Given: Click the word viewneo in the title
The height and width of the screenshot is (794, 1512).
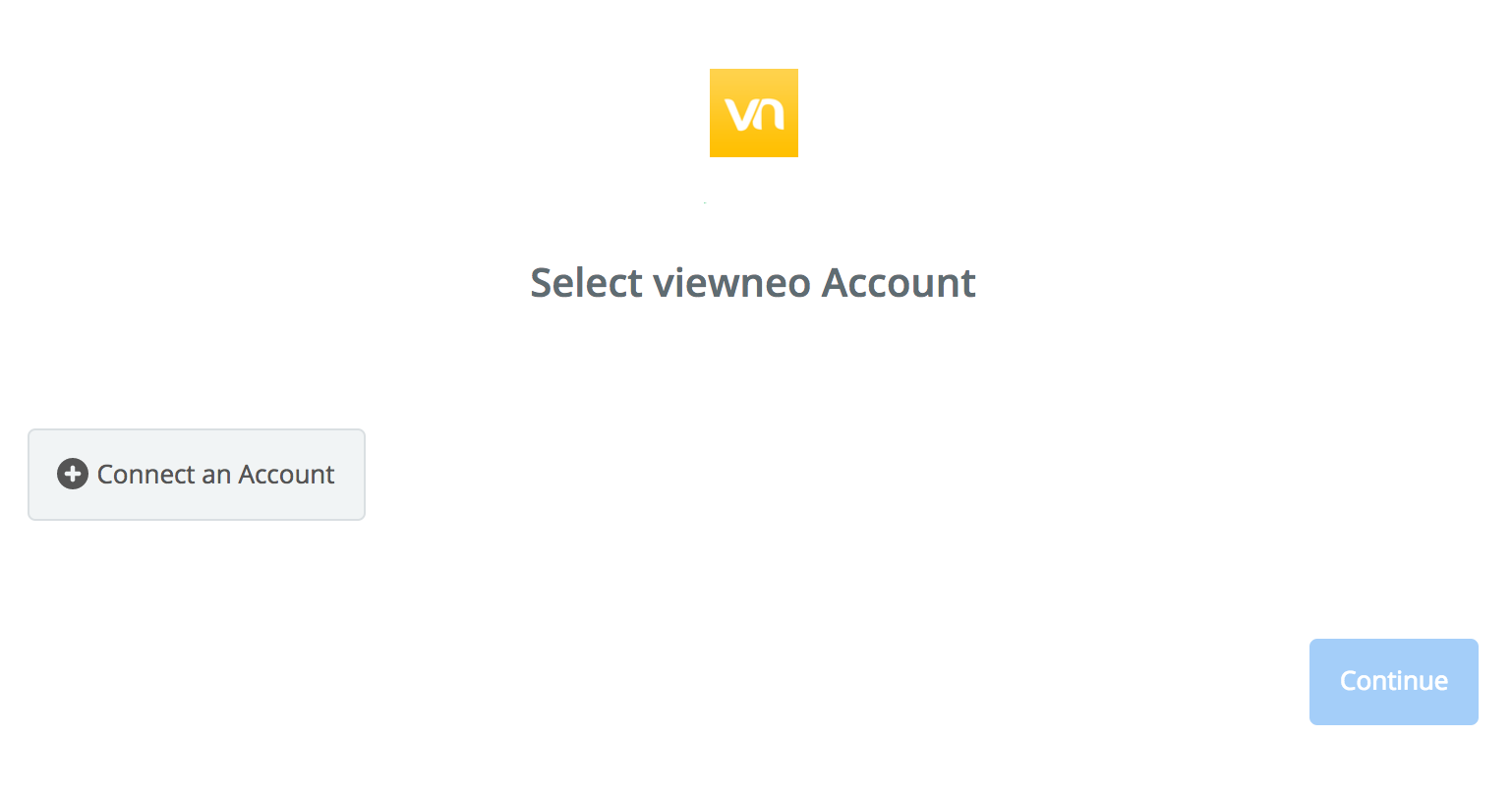Looking at the screenshot, I should click(x=732, y=283).
